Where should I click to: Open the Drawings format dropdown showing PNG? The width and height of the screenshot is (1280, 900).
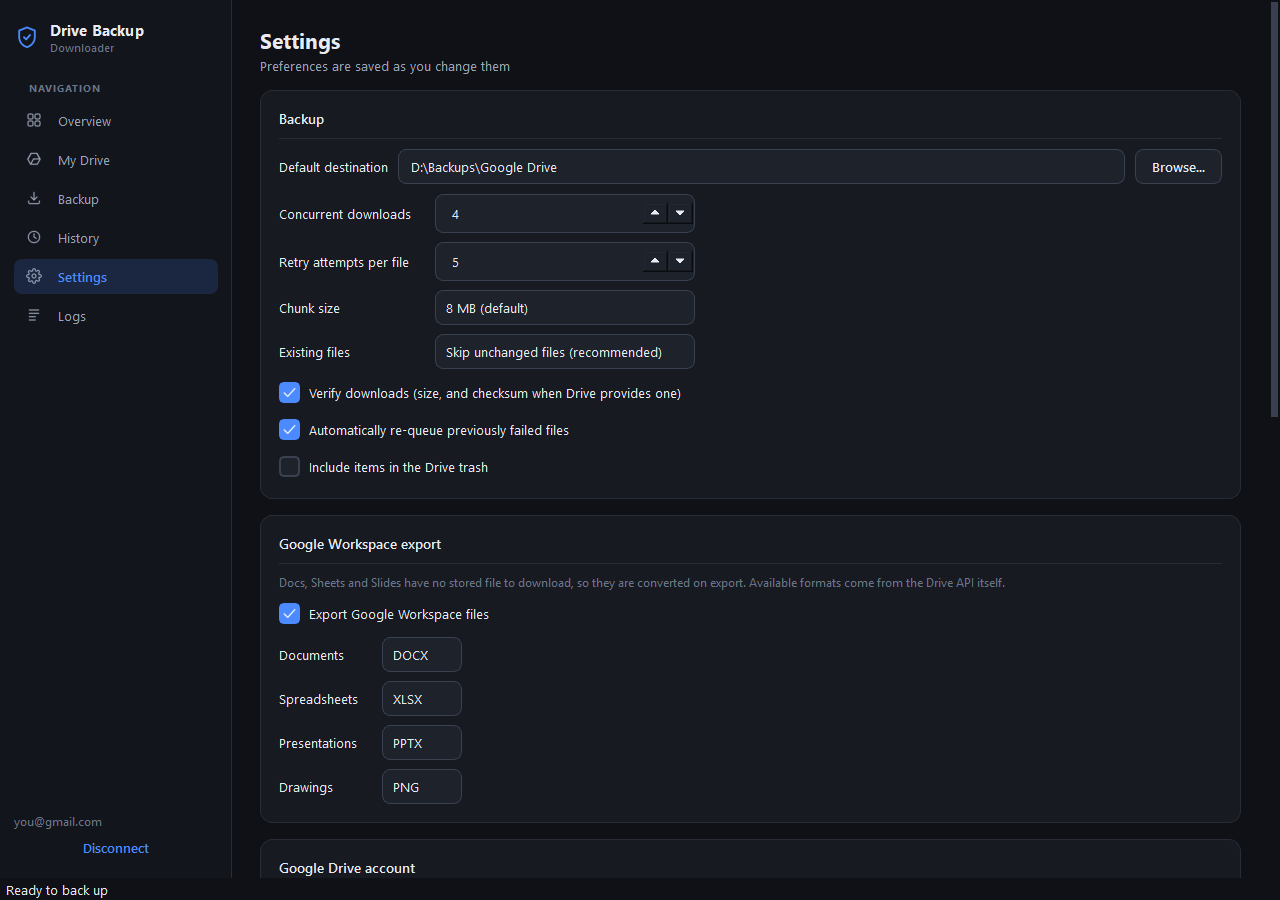tap(422, 787)
